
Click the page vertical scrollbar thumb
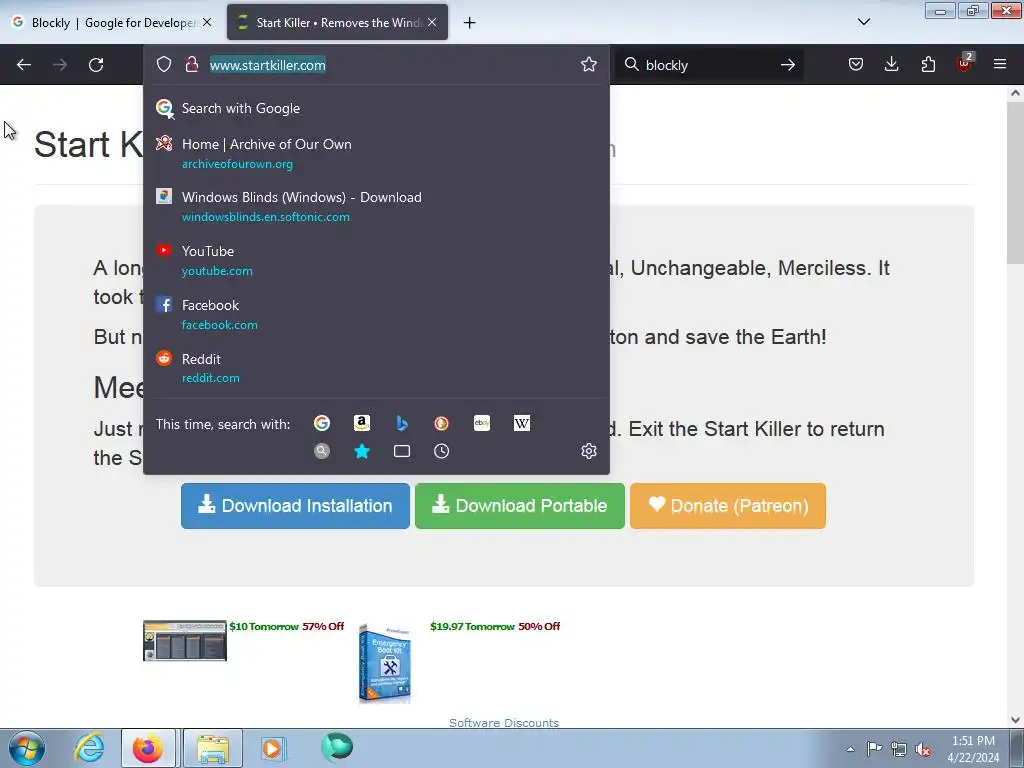1015,183
